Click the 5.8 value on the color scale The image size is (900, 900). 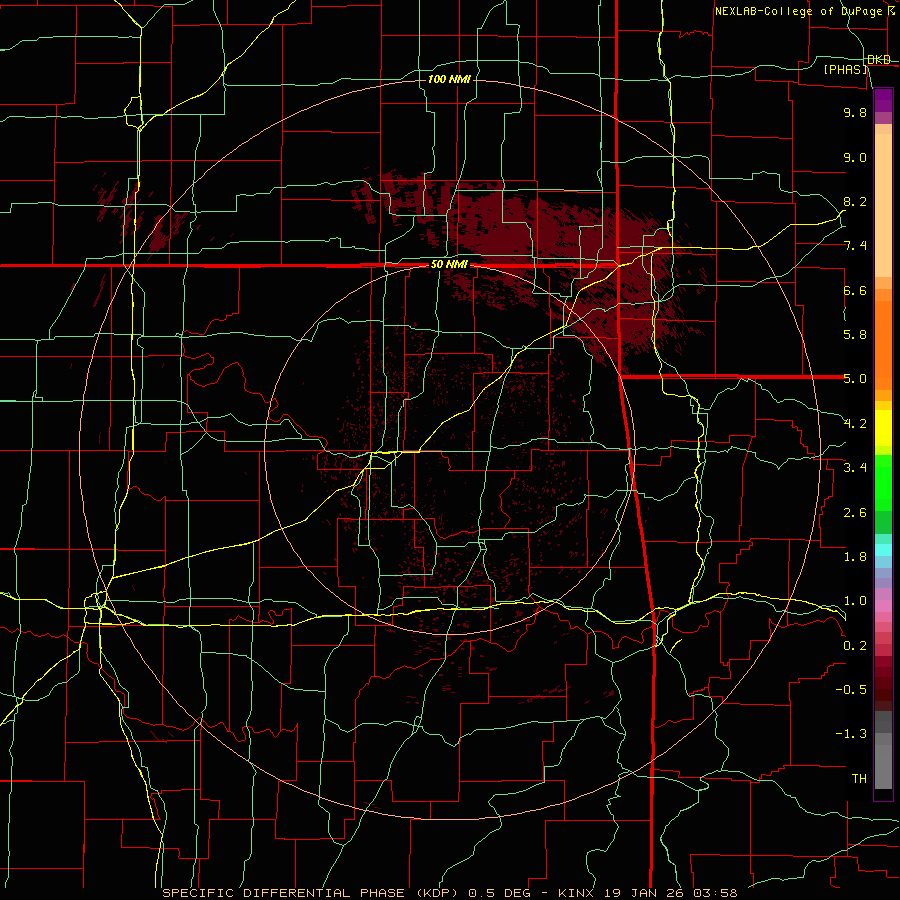coord(855,335)
